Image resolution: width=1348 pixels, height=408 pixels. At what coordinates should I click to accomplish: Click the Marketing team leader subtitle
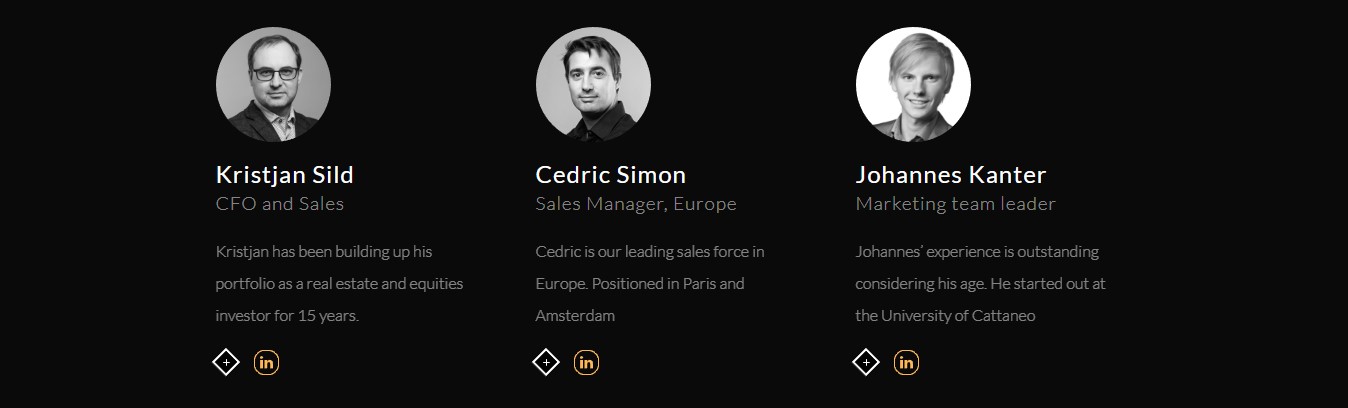pyautogui.click(x=956, y=204)
